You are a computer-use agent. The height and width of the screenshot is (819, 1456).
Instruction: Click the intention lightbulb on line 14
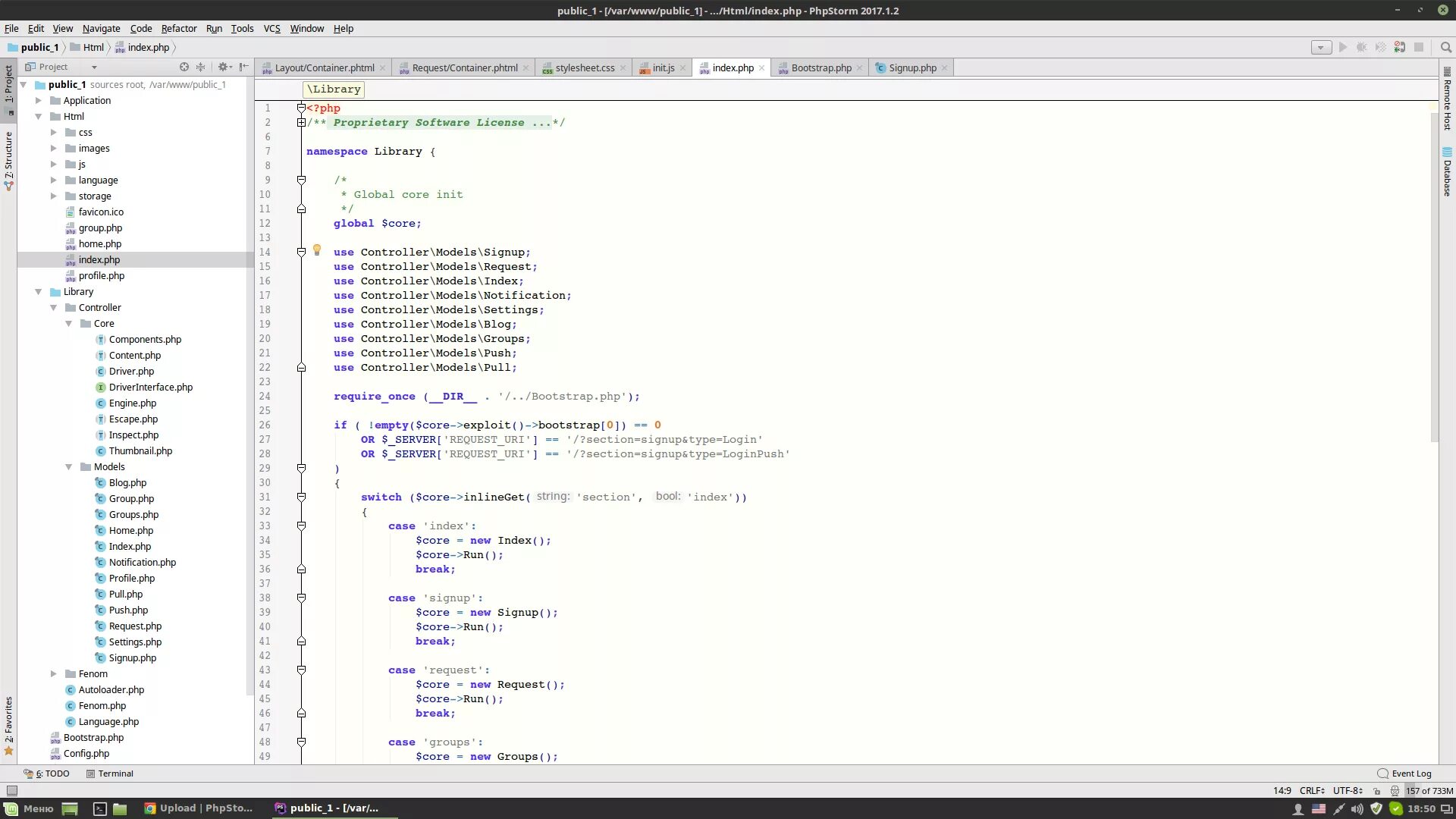[317, 250]
